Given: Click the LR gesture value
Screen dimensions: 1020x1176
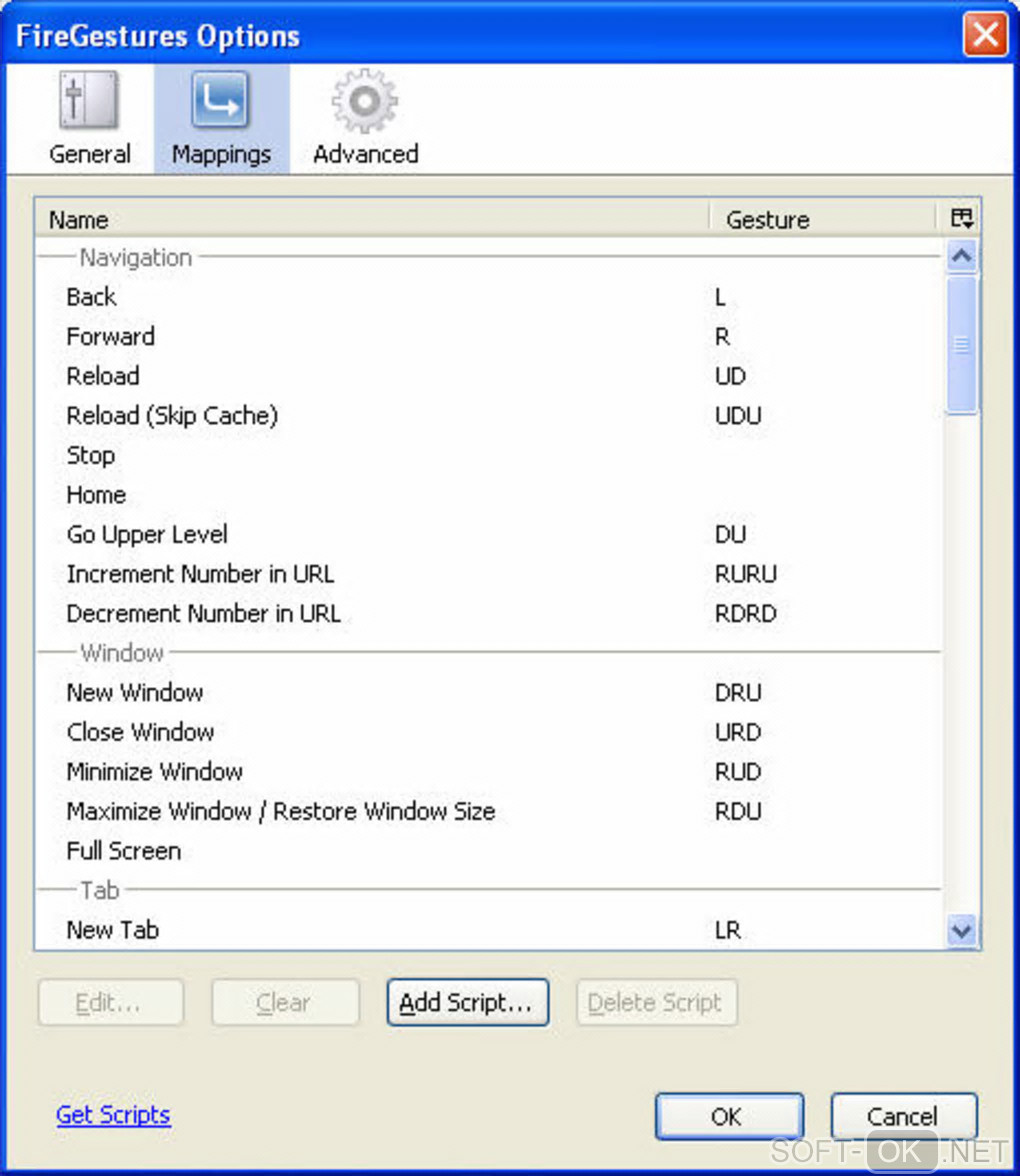Looking at the screenshot, I should (728, 930).
